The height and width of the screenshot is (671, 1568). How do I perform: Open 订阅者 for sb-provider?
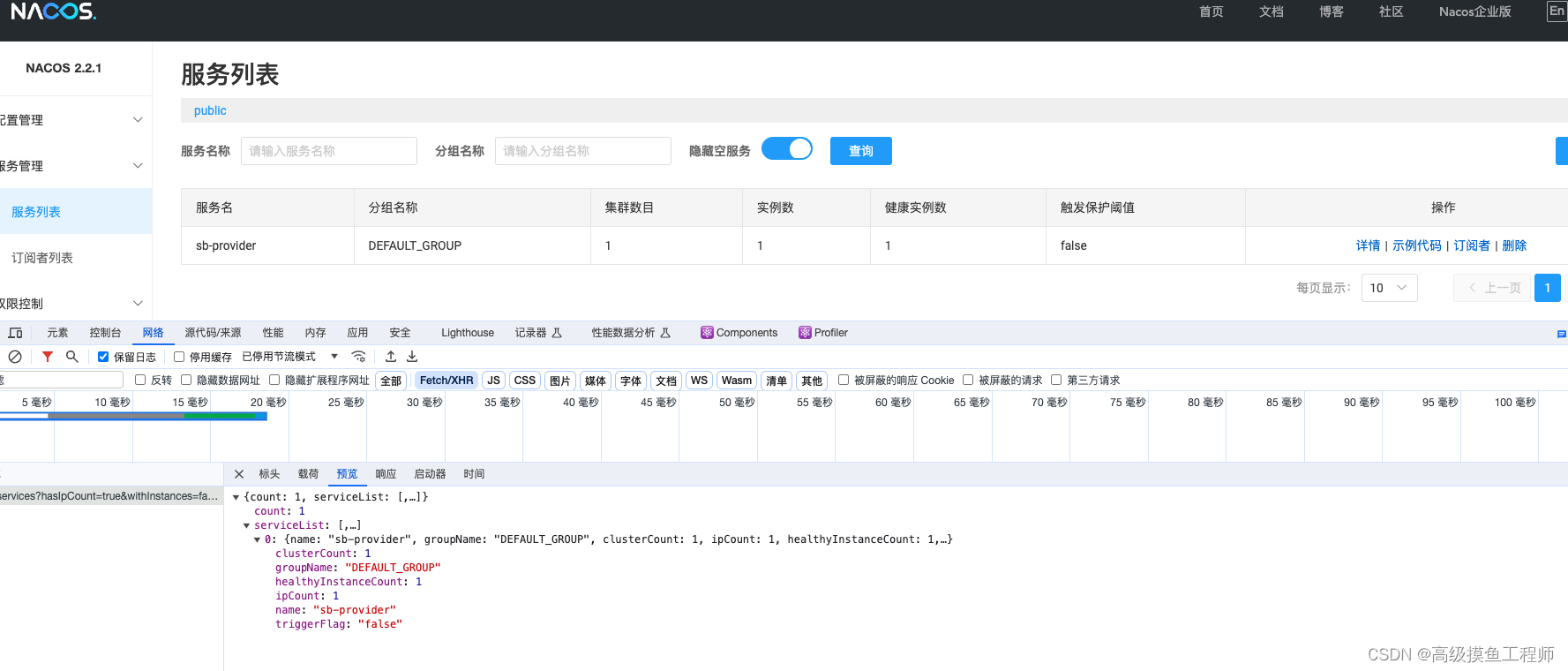tap(1472, 245)
